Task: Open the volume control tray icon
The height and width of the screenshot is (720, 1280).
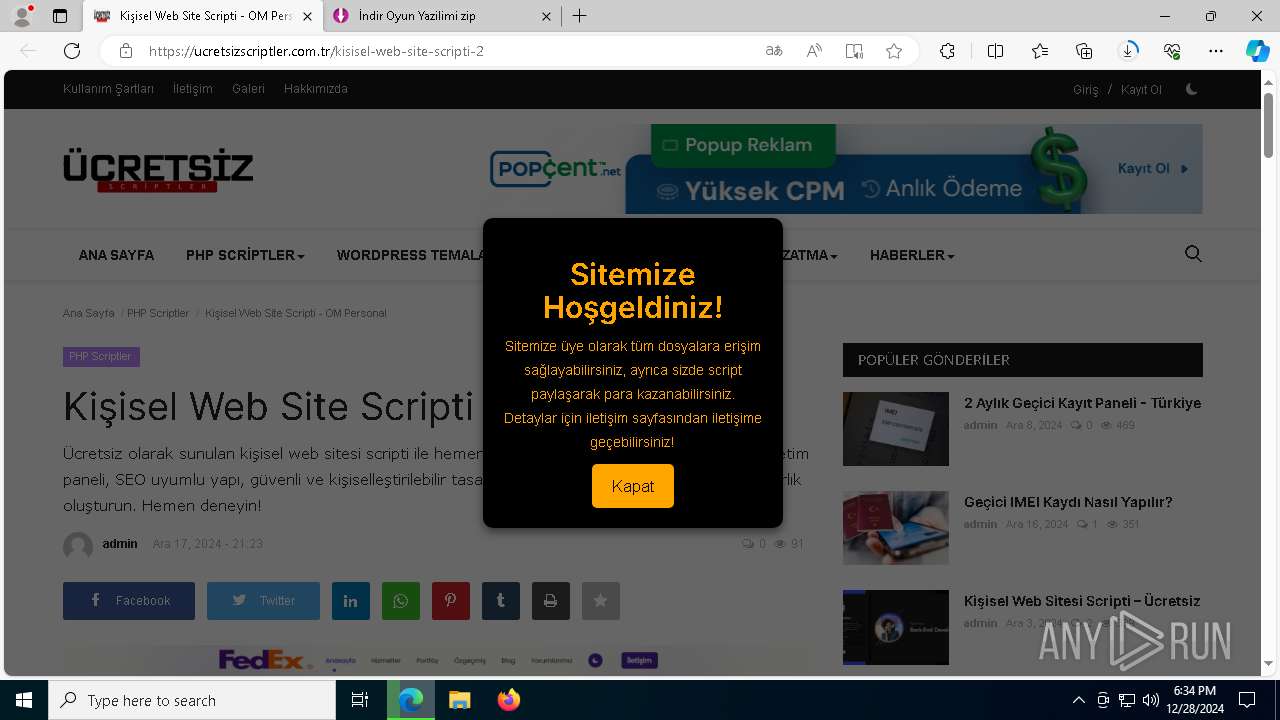Action: pyautogui.click(x=1150, y=700)
